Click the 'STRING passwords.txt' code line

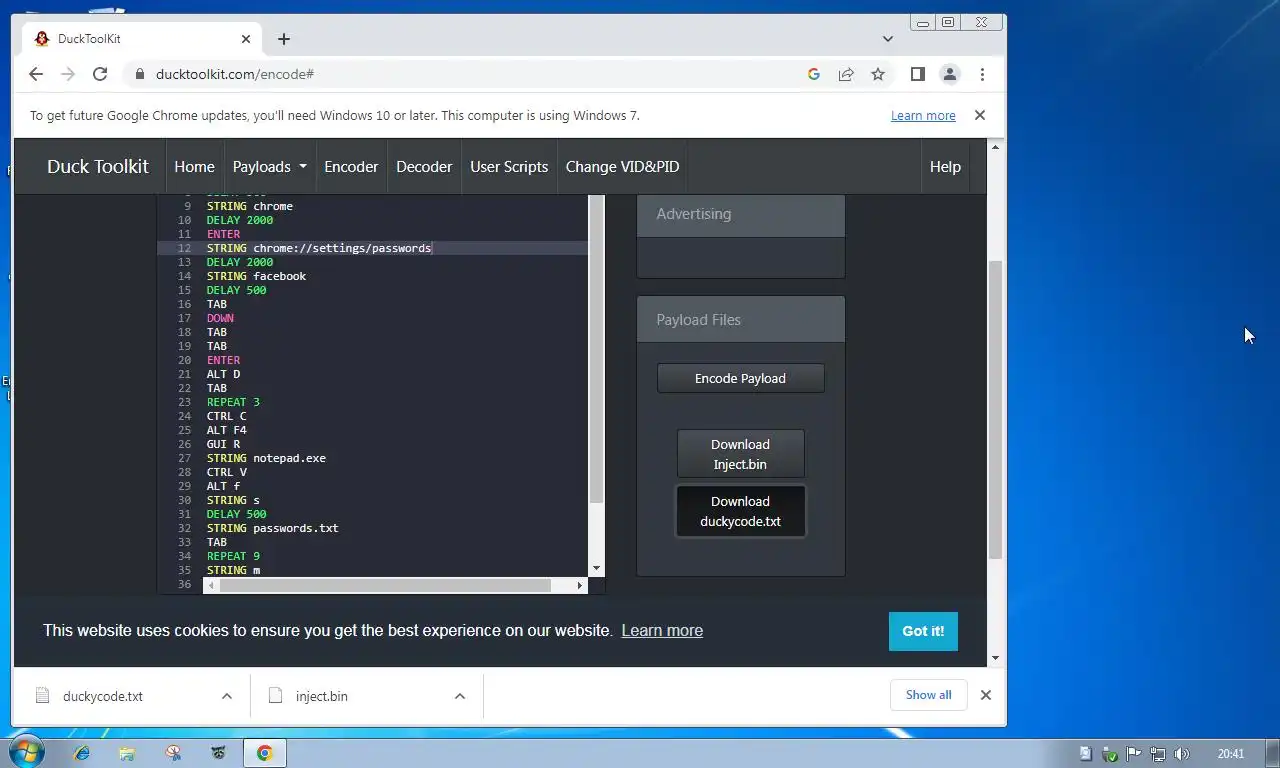pyautogui.click(x=273, y=528)
